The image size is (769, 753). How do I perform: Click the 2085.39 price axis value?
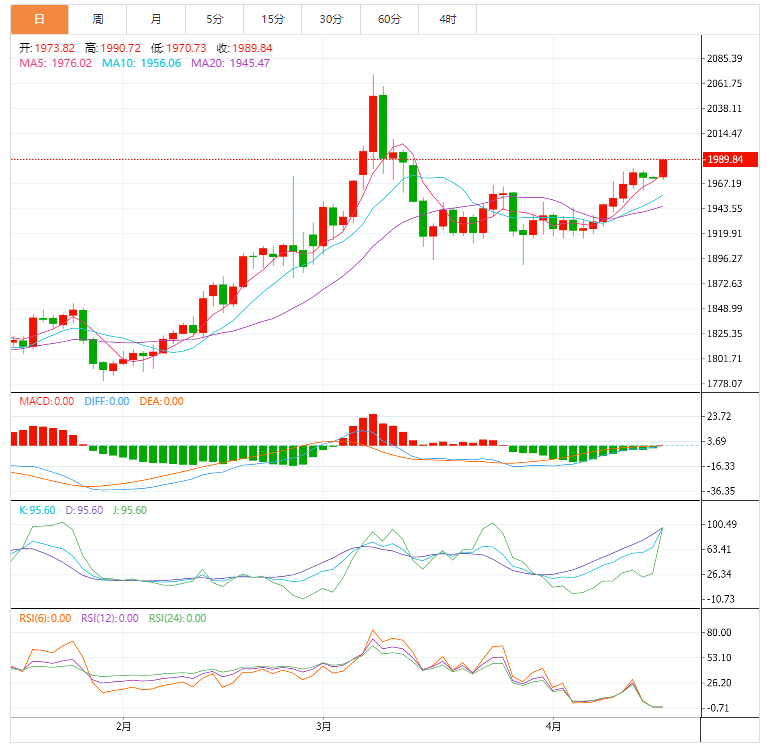724,58
